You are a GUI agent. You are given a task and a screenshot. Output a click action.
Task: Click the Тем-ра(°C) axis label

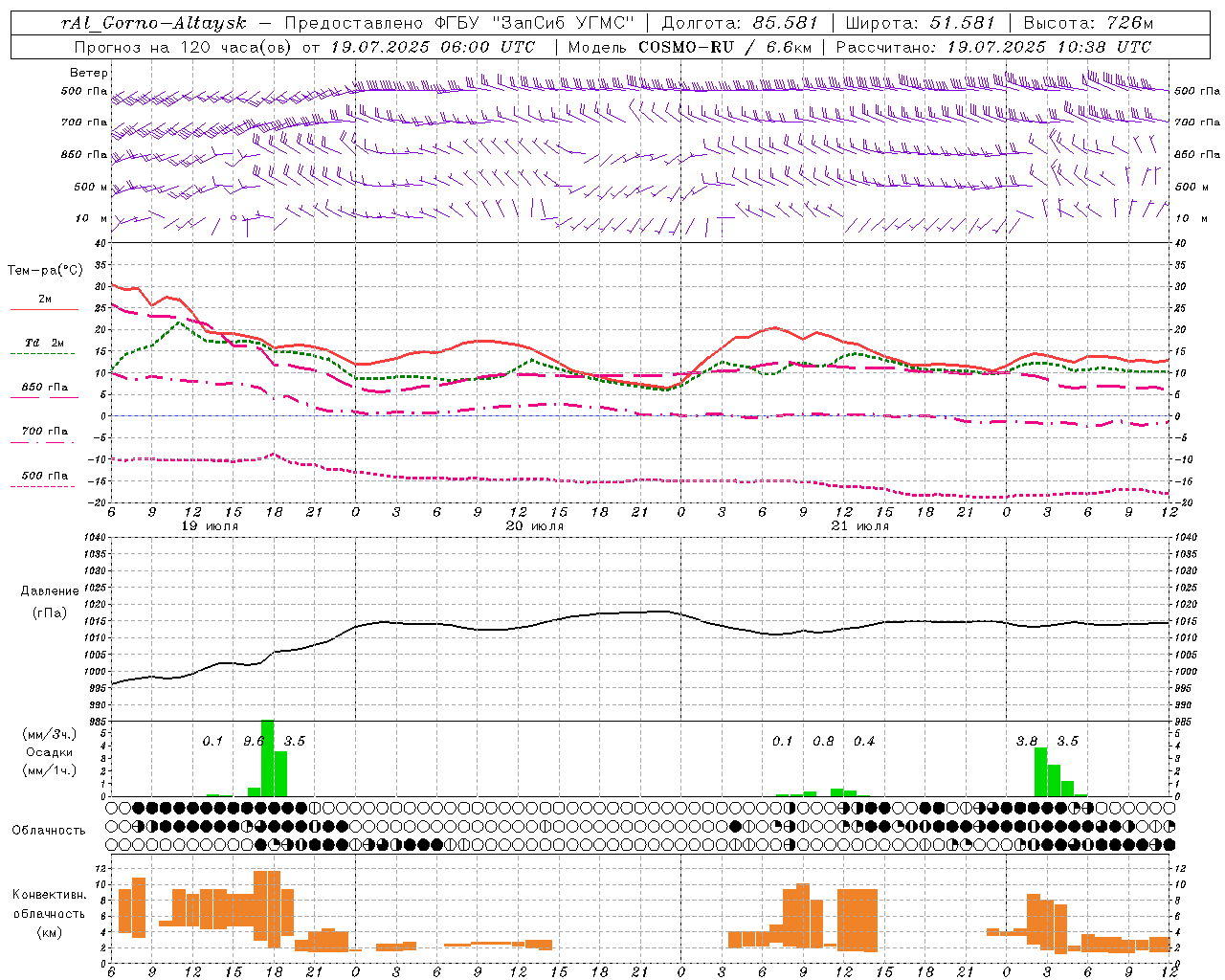click(45, 271)
